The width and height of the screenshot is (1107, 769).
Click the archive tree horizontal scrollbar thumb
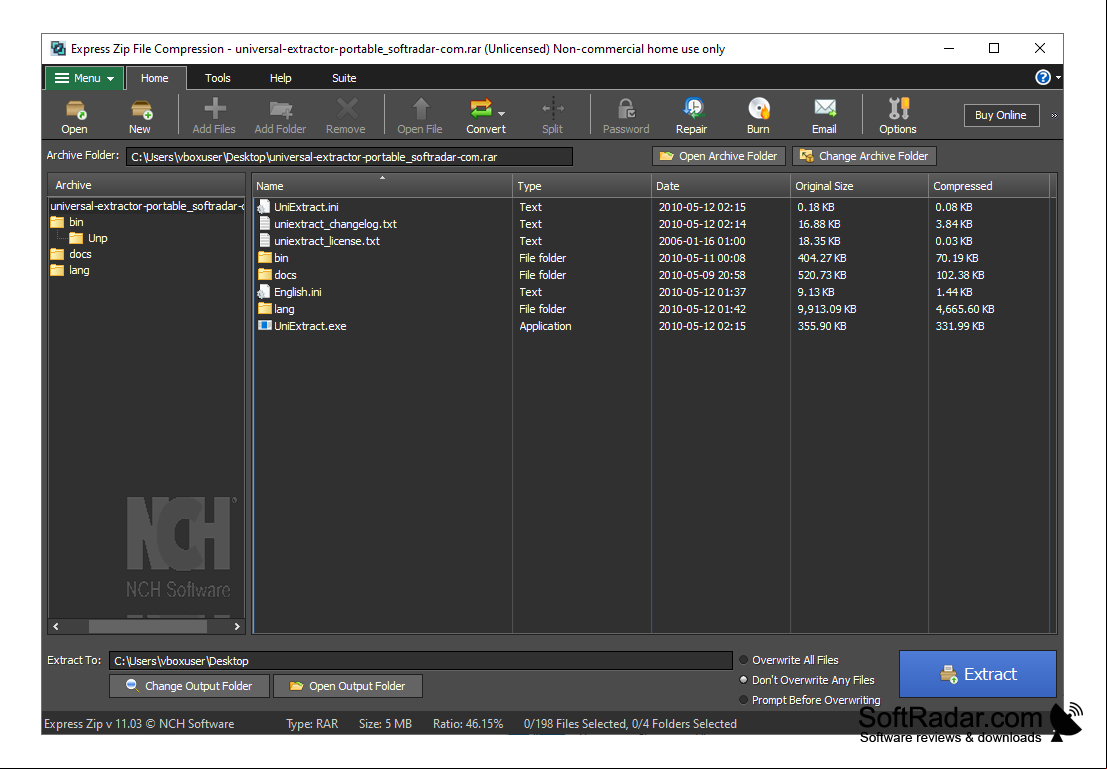coord(148,626)
